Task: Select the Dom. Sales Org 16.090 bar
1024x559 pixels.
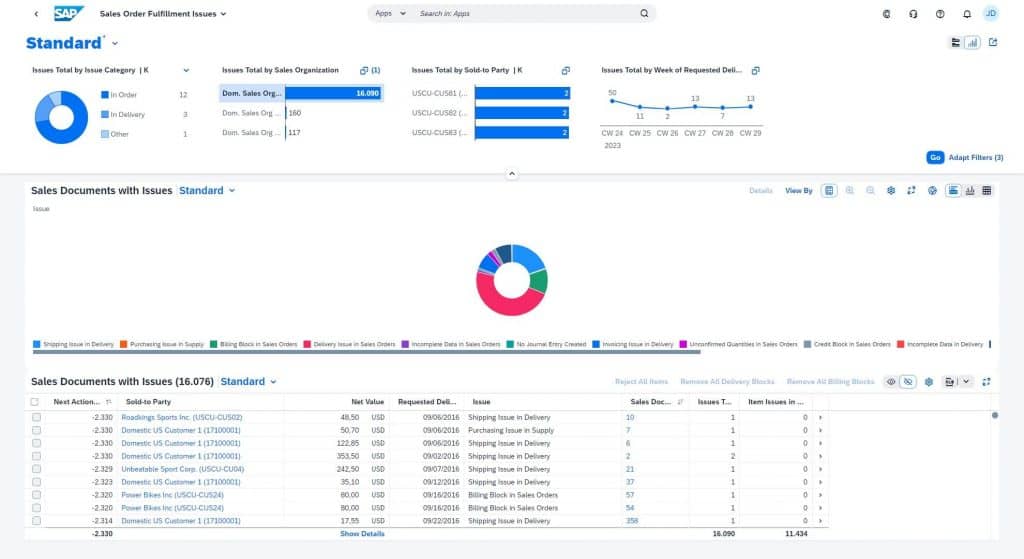Action: 333,93
